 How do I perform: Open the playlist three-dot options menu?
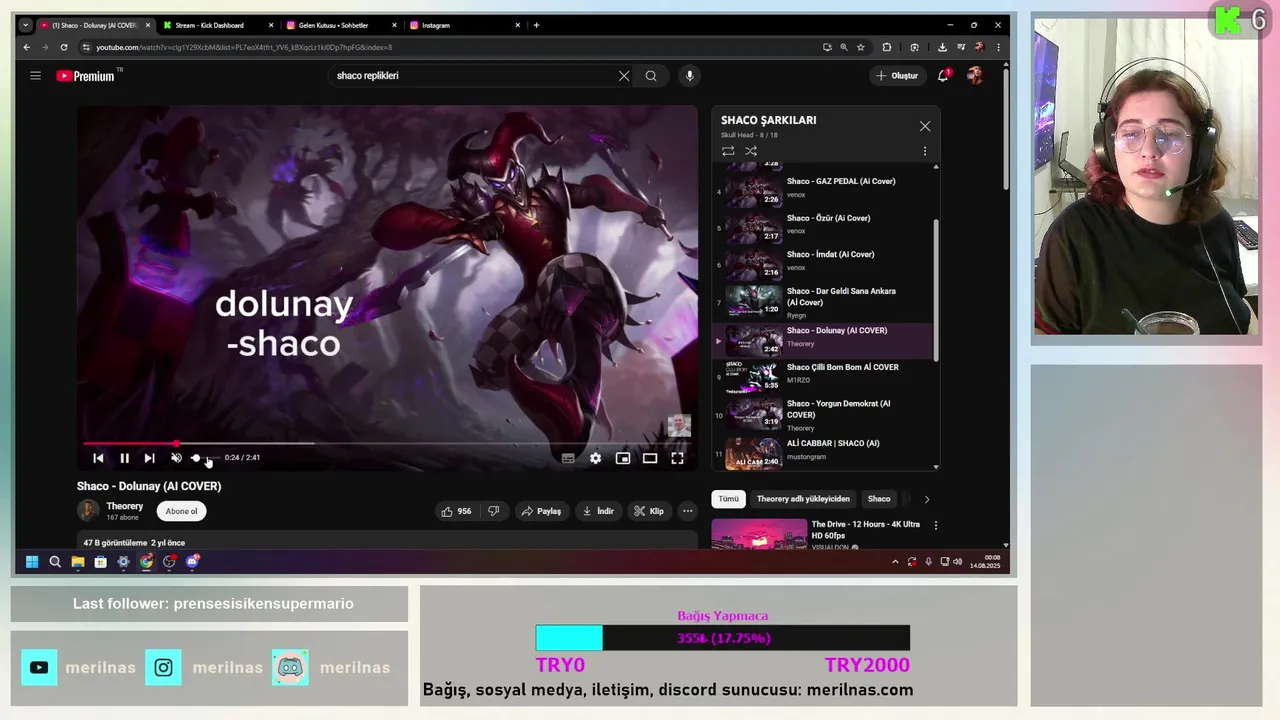pos(925,151)
